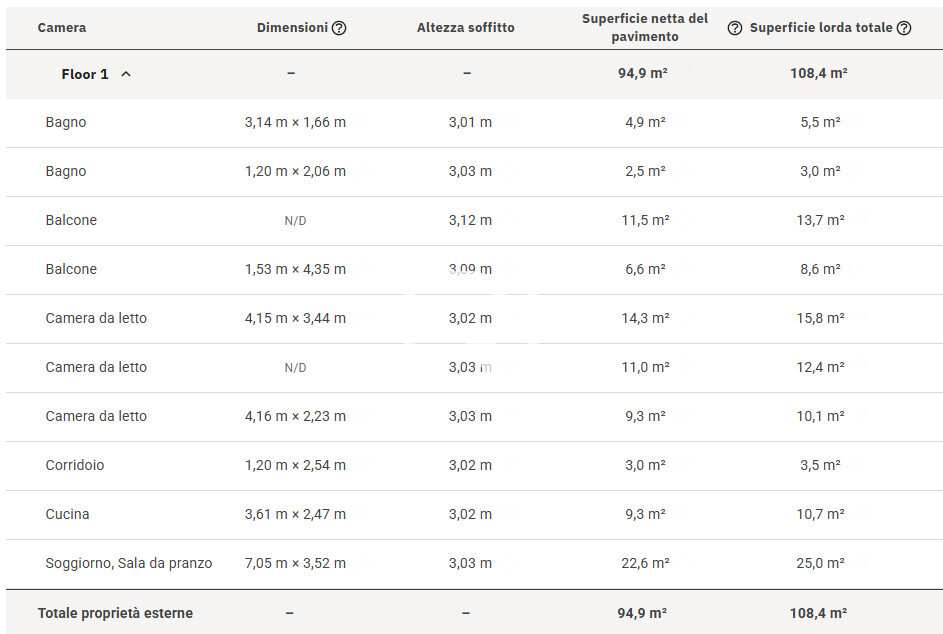
Task: Click N/D dimension of 11,0 m² Camera da letto
Action: pyautogui.click(x=295, y=368)
